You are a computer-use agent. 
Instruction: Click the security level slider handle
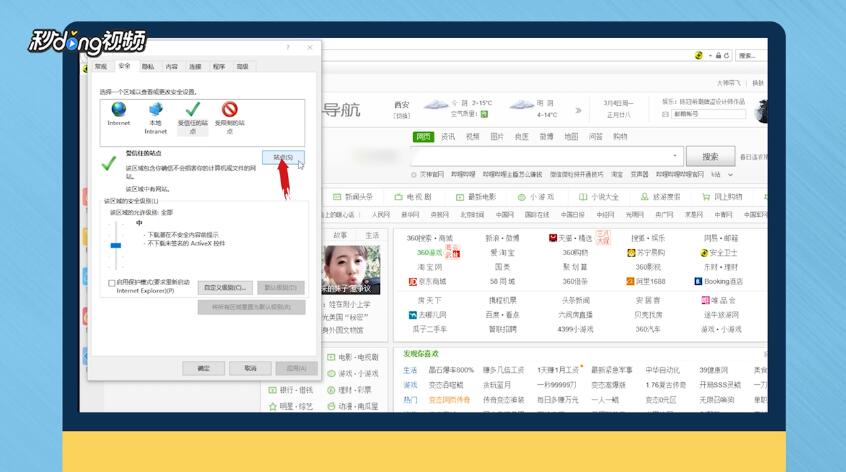[115, 245]
